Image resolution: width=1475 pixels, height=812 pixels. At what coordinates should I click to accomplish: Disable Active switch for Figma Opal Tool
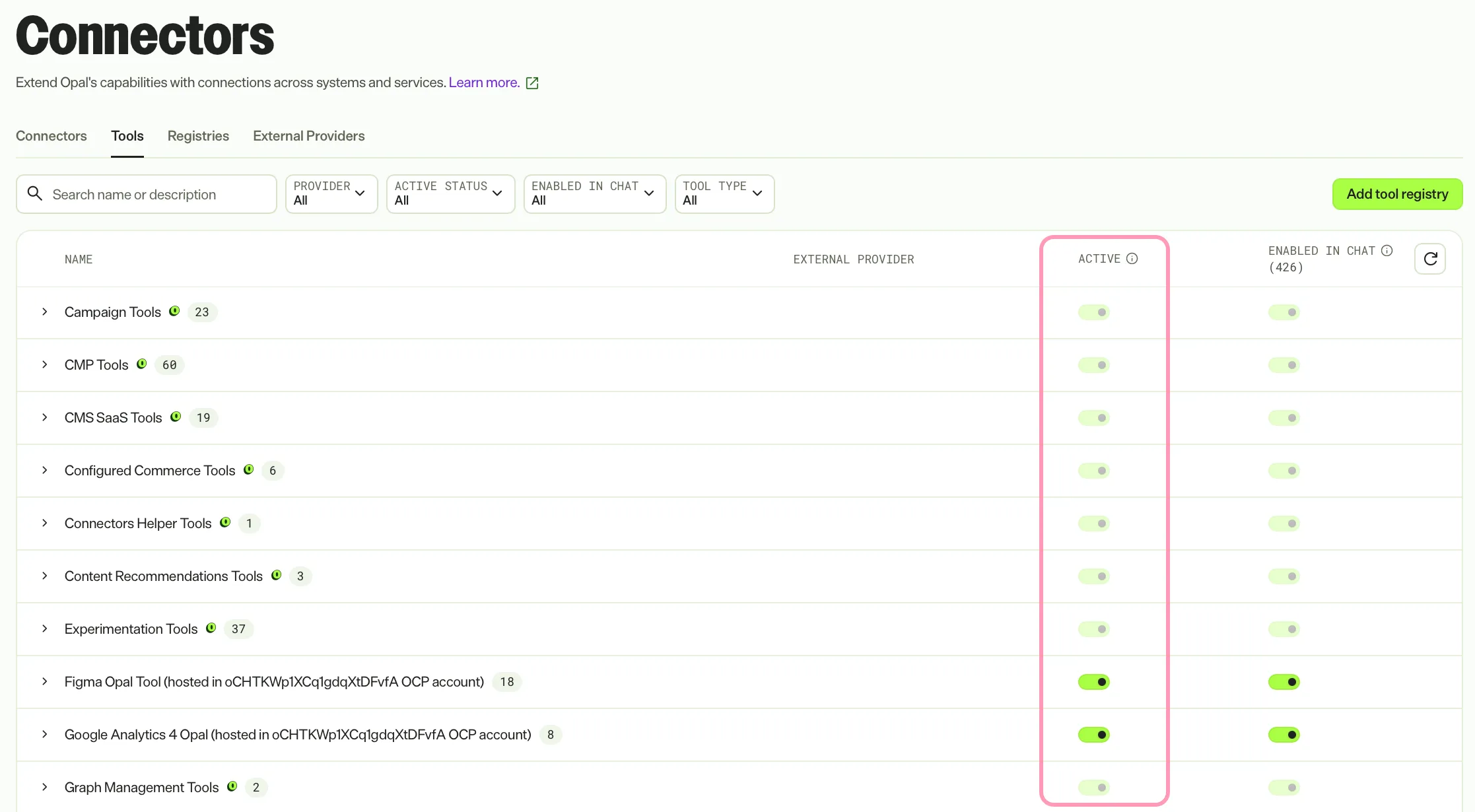click(1094, 682)
